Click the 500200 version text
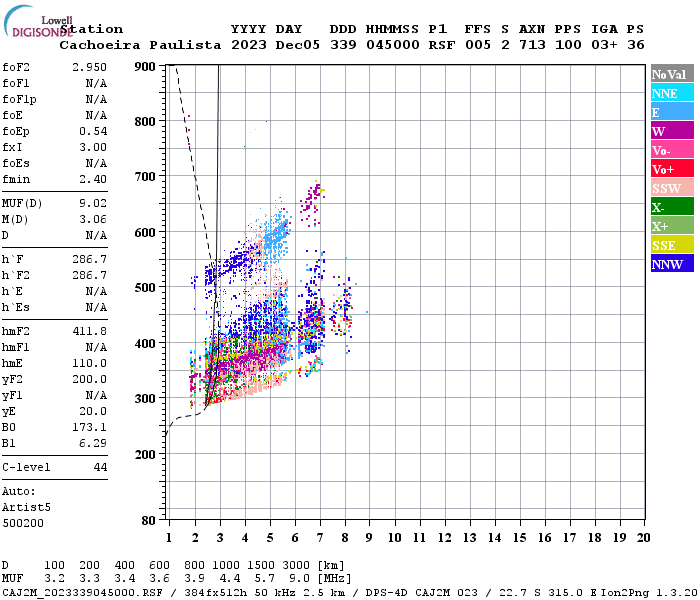This screenshot has width=700, height=600. [x=23, y=523]
